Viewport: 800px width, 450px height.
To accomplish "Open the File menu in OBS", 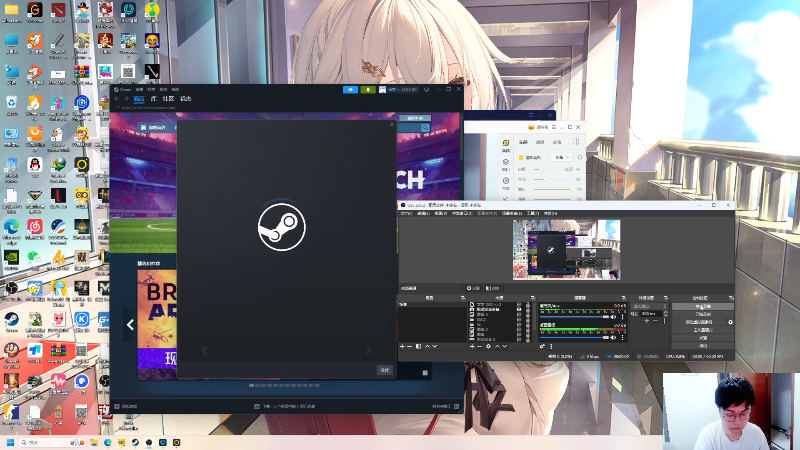I will (x=407, y=213).
